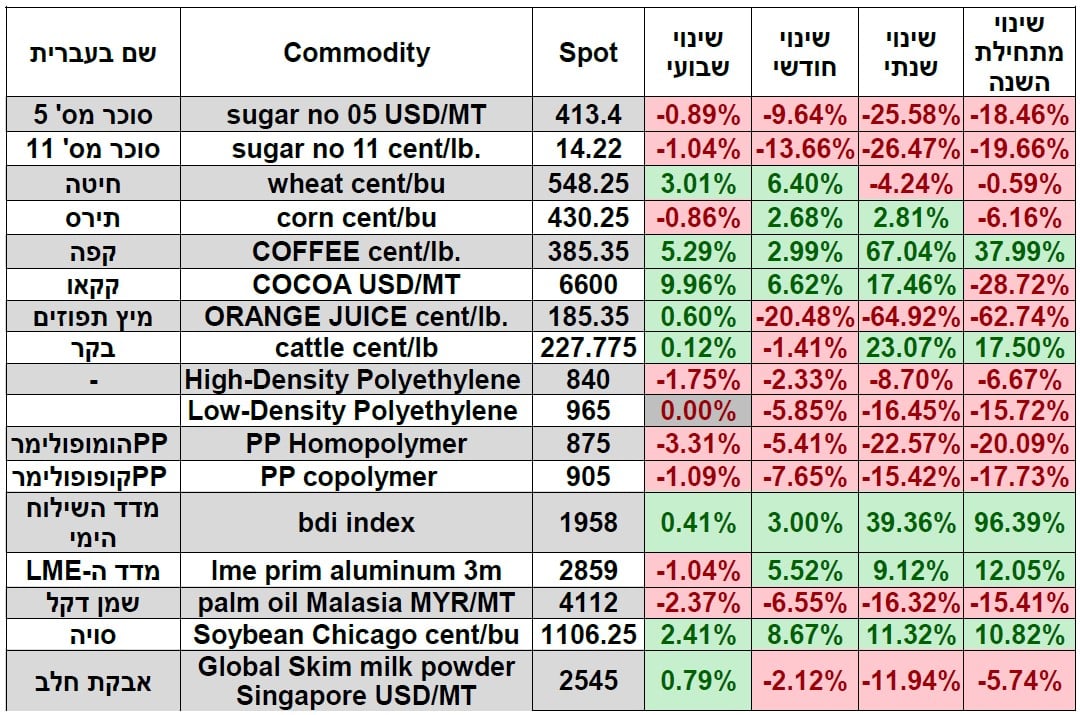Select the orange juice yearly change -64.92%
The height and width of the screenshot is (715, 1080).
point(910,318)
